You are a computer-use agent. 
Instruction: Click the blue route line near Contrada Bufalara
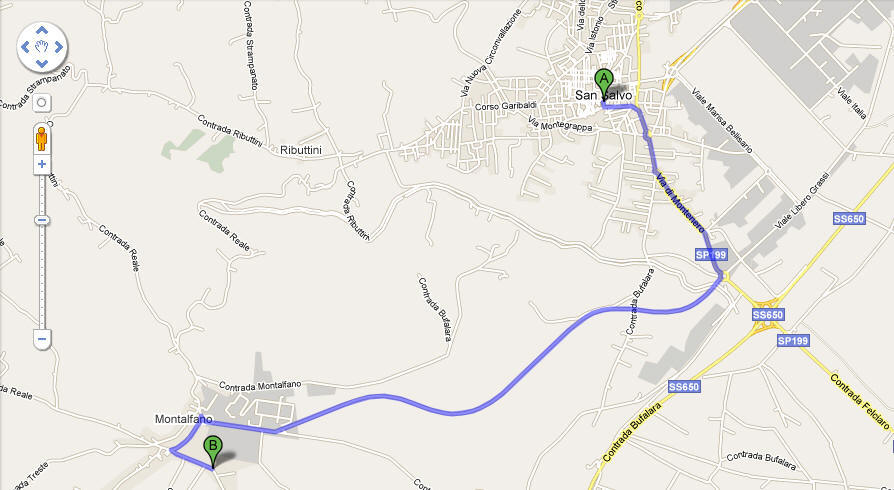(x=633, y=310)
